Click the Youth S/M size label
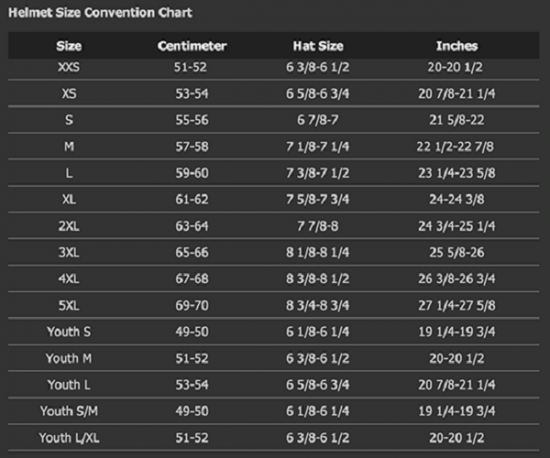 pyautogui.click(x=69, y=411)
